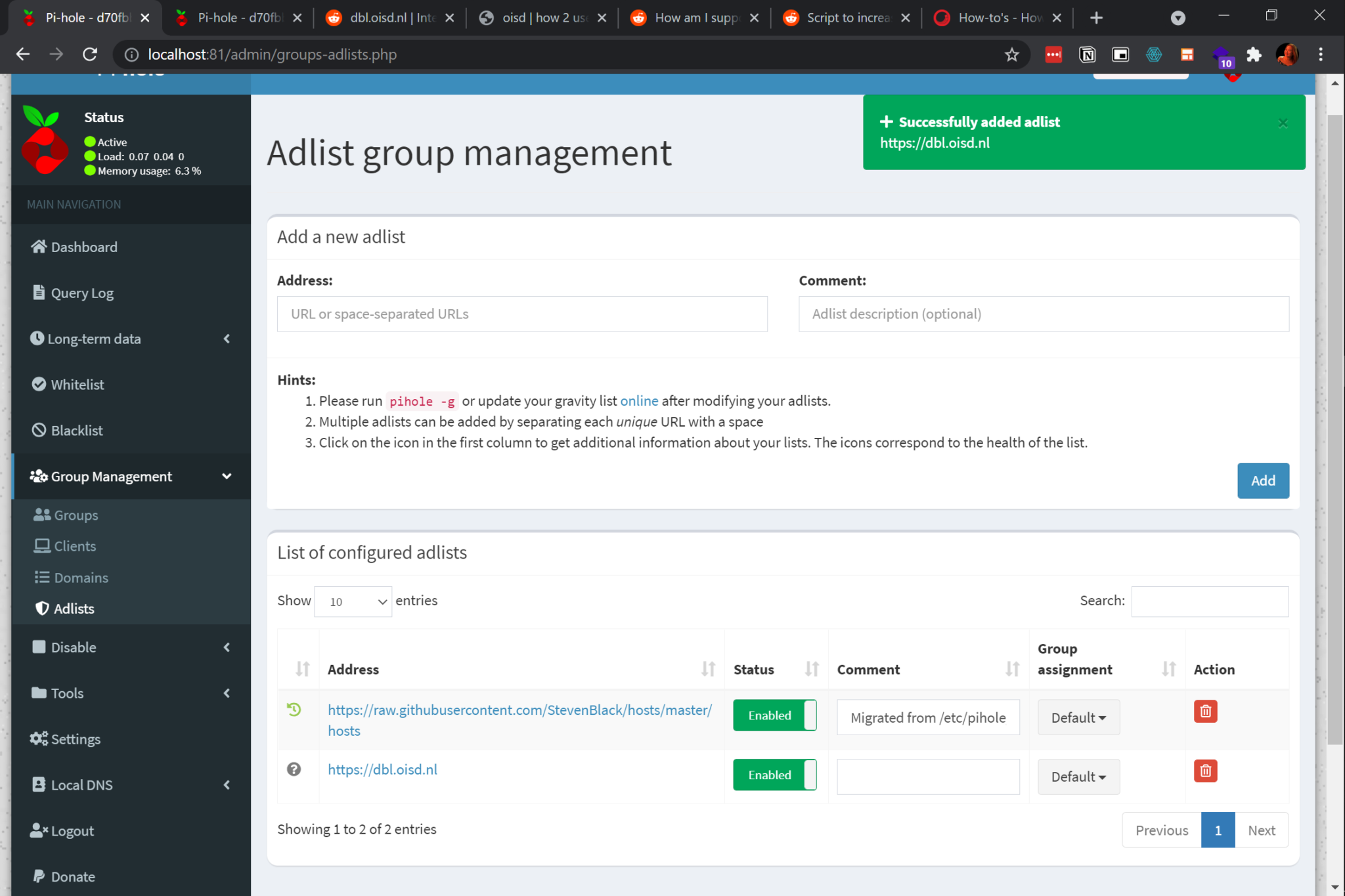
Task: Reload the page with the refresh icon
Action: click(90, 54)
